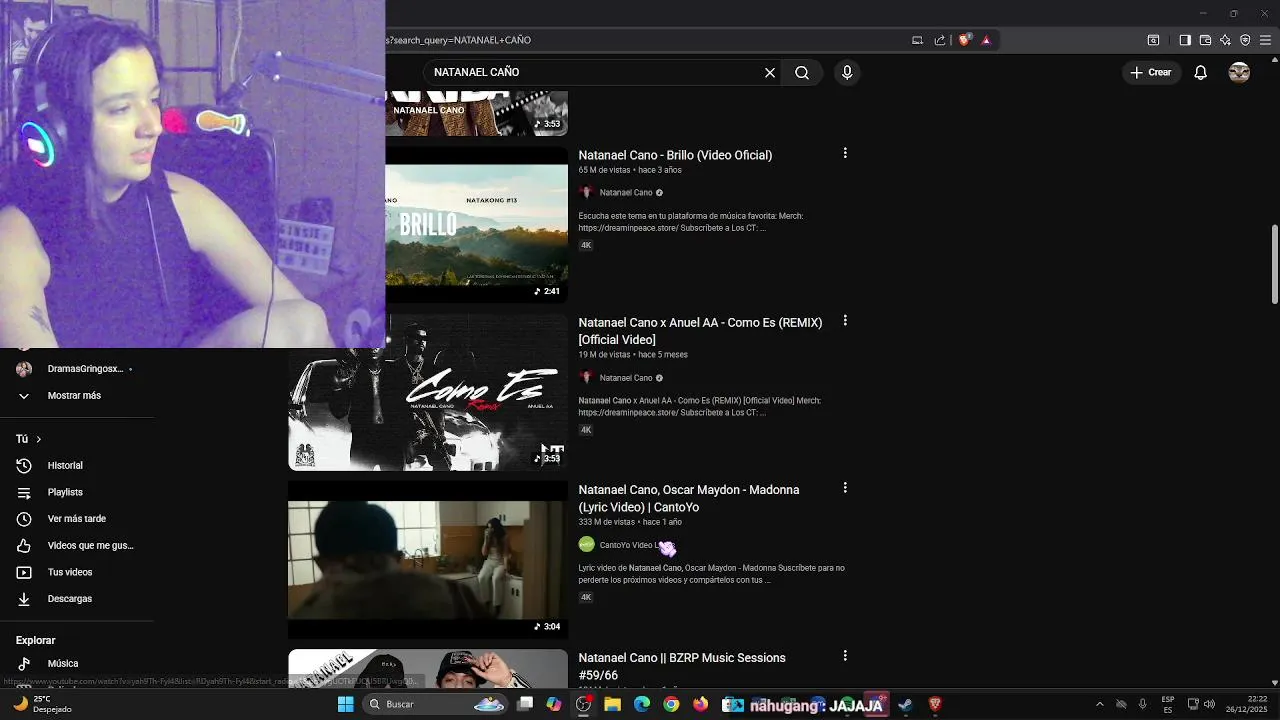The height and width of the screenshot is (720, 1280).
Task: Start voice search with the microphone icon
Action: [847, 72]
